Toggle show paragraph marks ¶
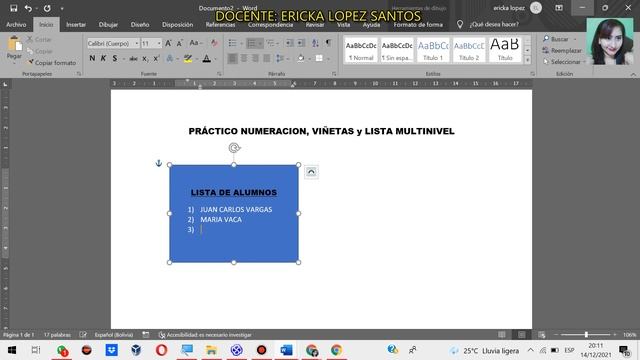640x360 pixels. click(329, 43)
